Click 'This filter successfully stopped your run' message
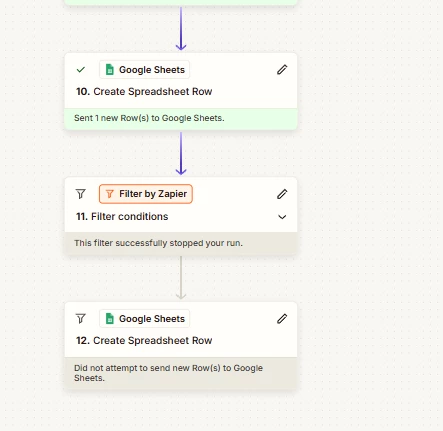The height and width of the screenshot is (431, 443). click(158, 243)
